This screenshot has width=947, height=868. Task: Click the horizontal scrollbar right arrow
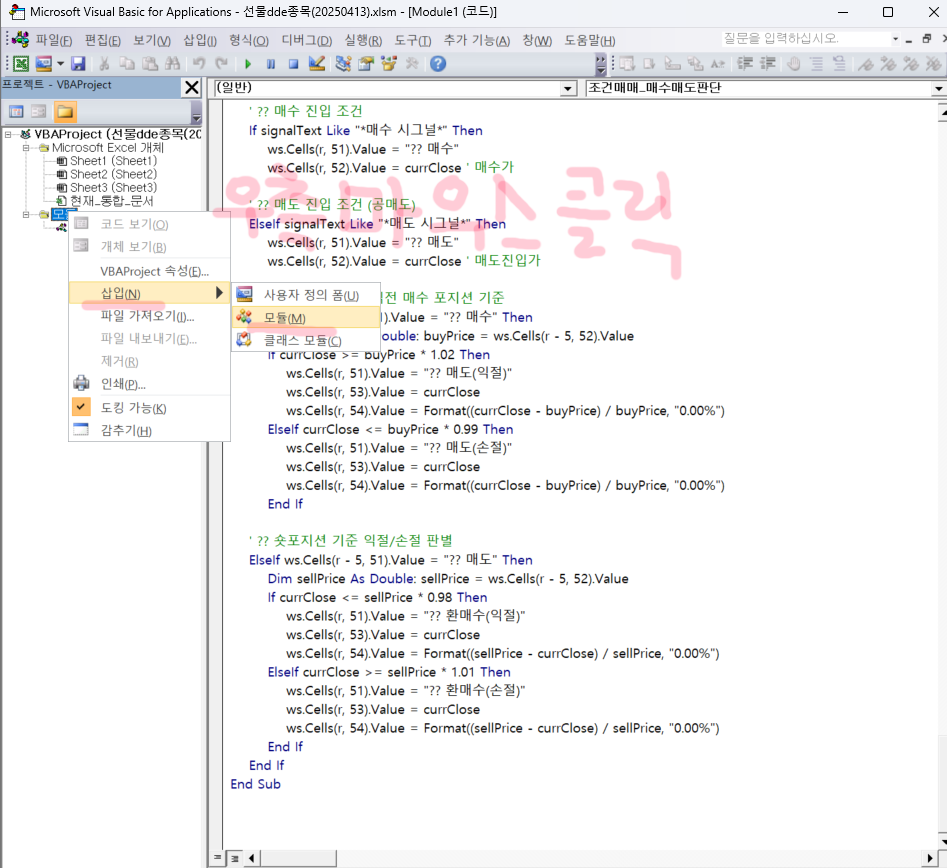pos(930,858)
